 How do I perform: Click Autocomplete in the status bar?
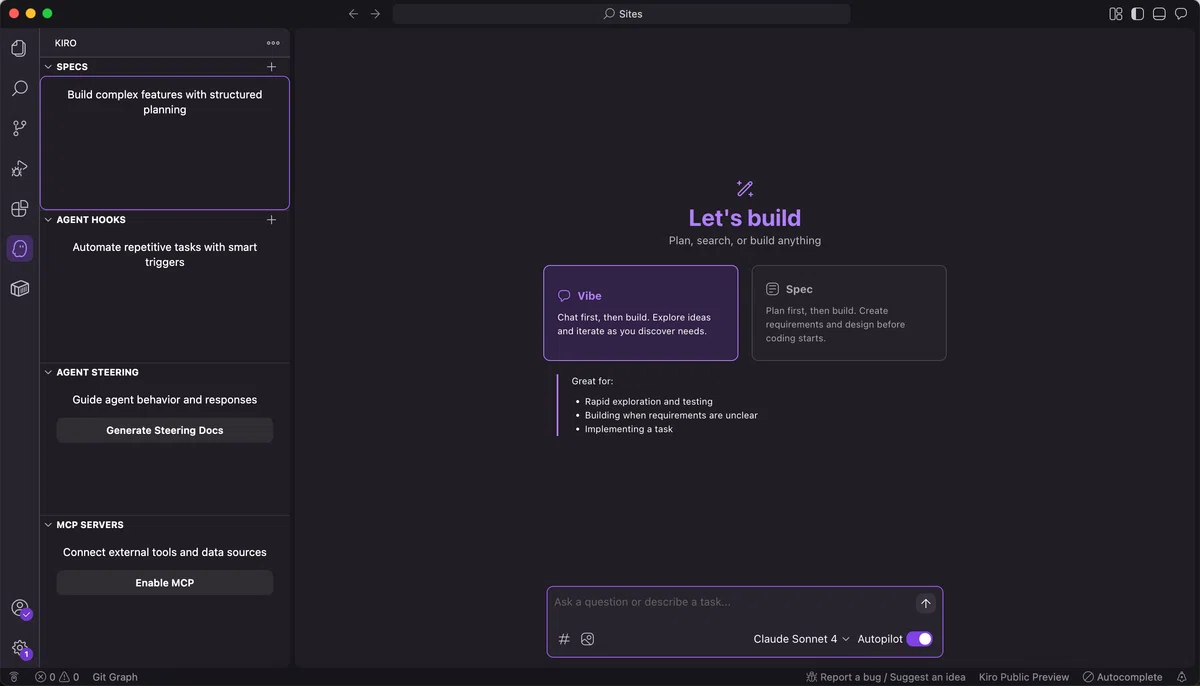(1122, 677)
